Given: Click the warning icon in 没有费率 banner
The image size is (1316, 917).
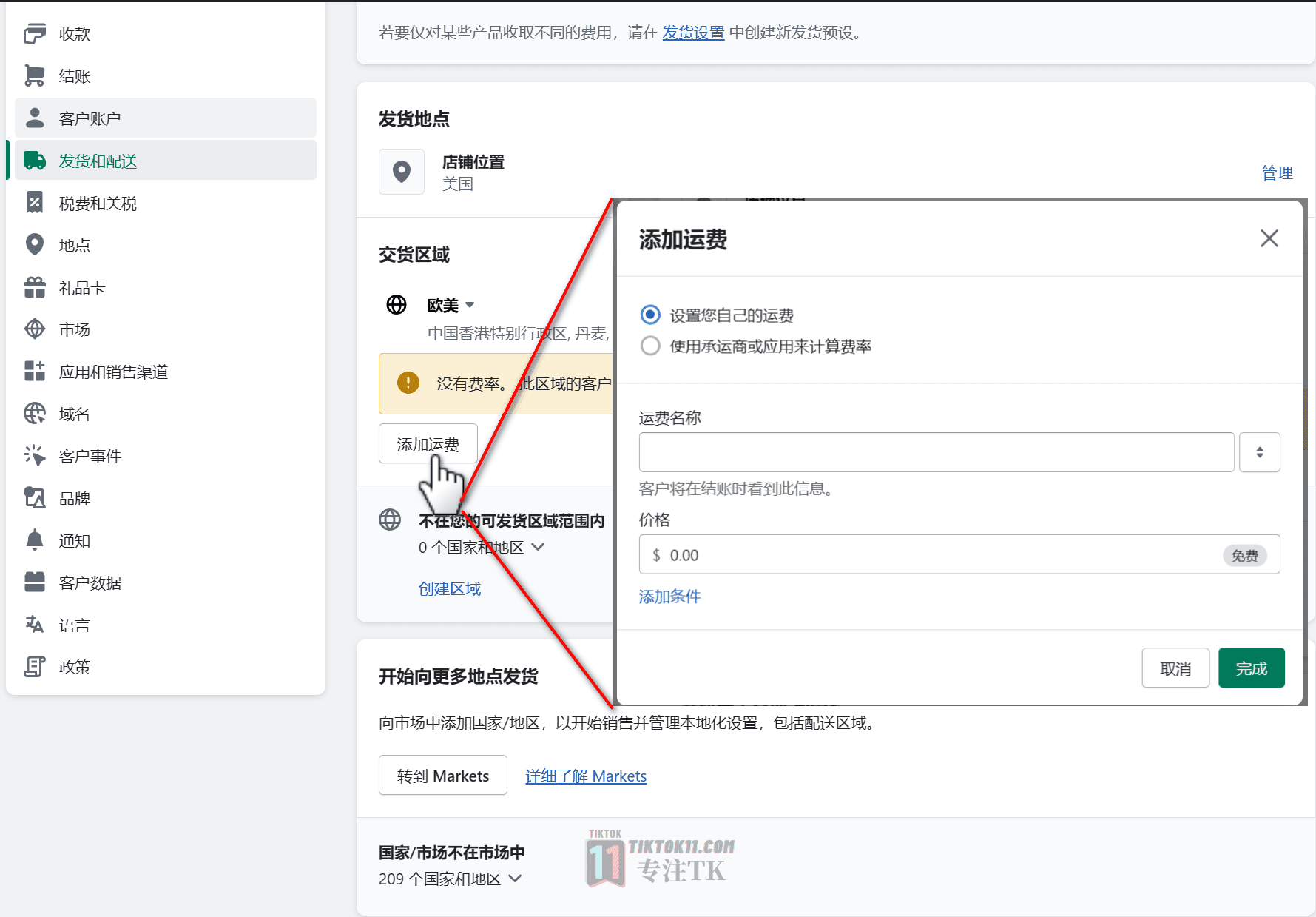Looking at the screenshot, I should click(408, 383).
